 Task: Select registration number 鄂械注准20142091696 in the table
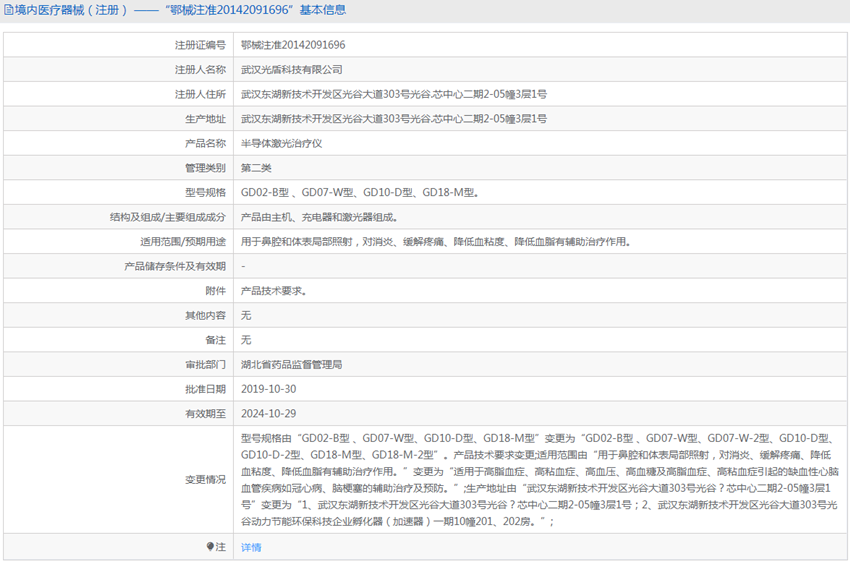coord(293,45)
